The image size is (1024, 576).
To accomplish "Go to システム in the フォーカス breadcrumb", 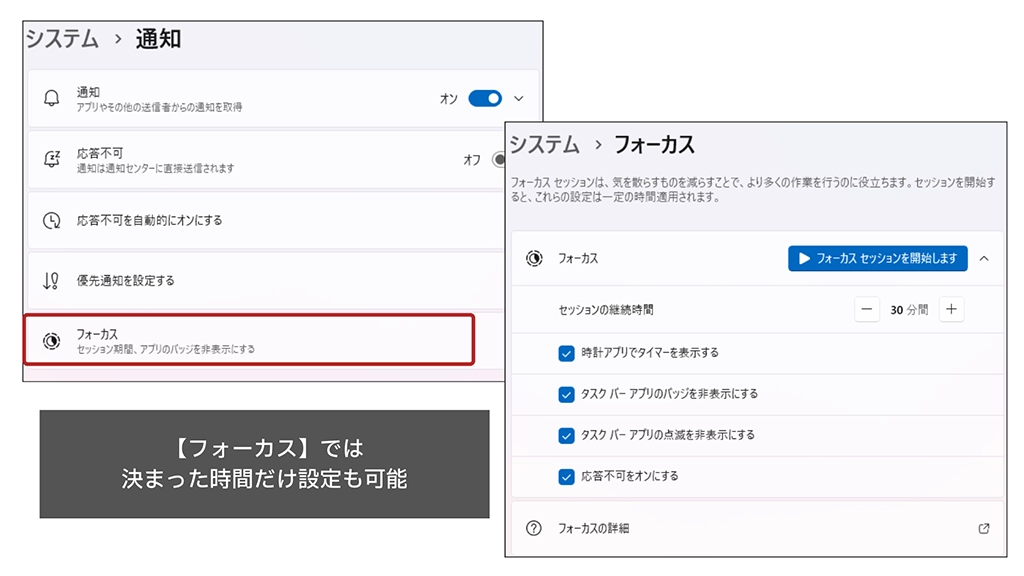I will [x=545, y=145].
